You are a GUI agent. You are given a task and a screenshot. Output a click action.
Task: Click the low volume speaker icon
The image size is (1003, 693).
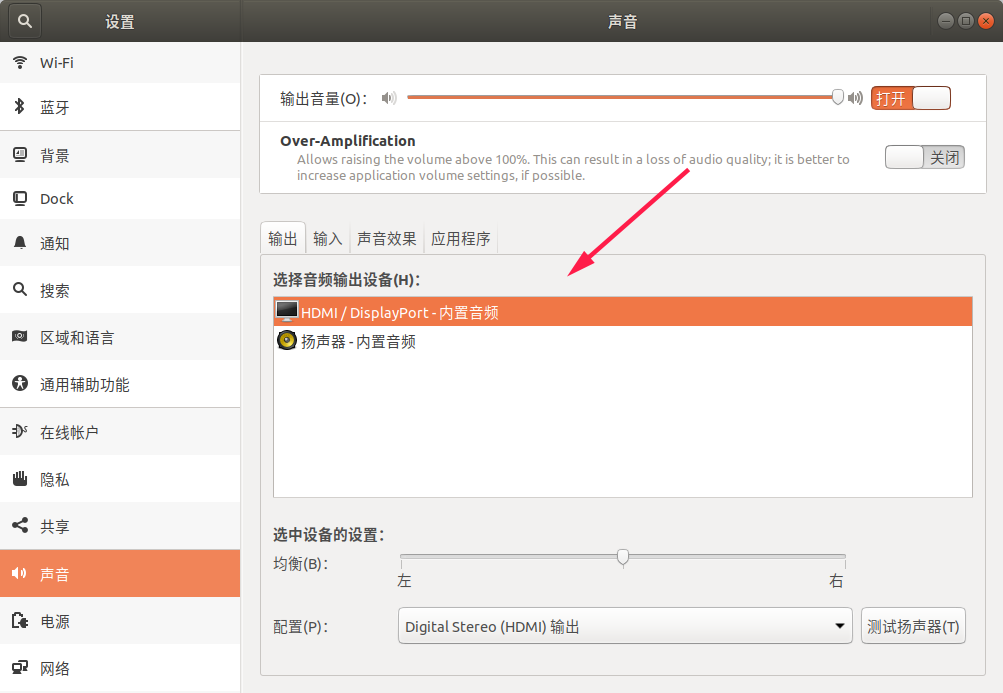click(x=389, y=98)
